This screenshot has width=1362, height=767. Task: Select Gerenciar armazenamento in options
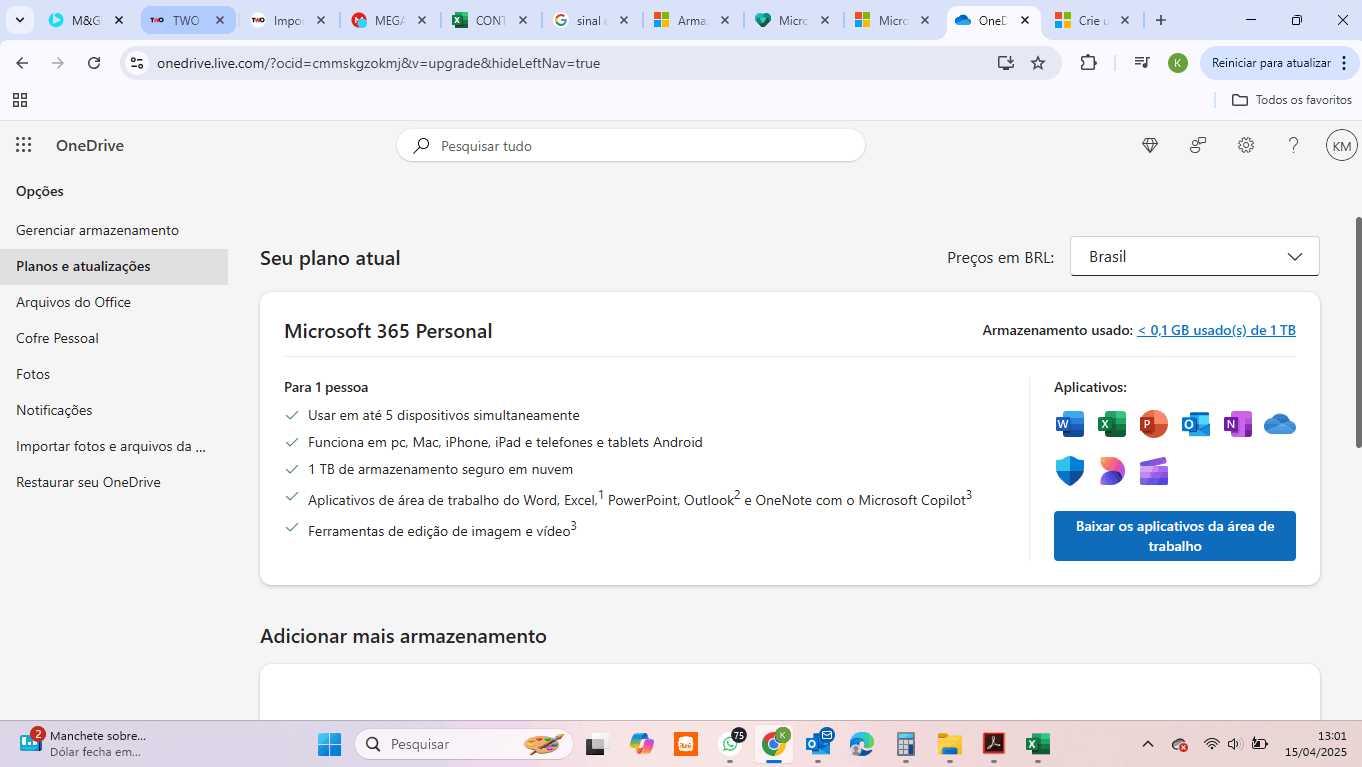[97, 230]
